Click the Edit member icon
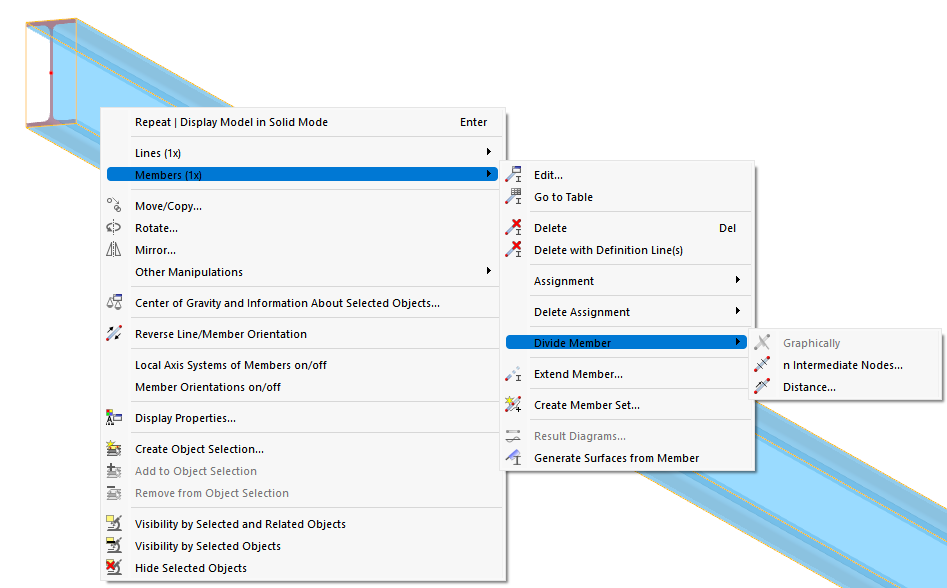 [513, 174]
